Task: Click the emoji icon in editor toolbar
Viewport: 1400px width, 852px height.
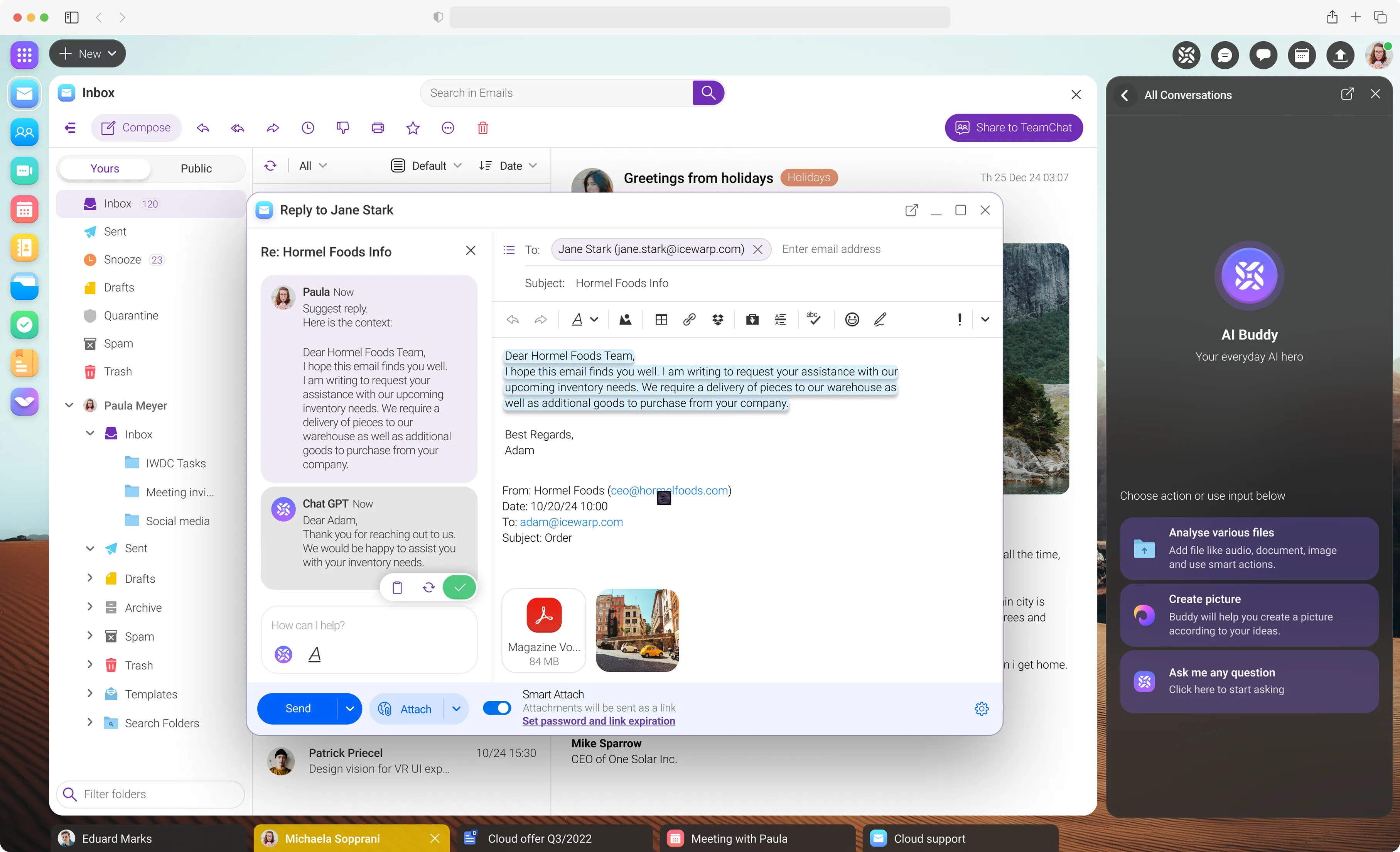Action: pos(852,319)
